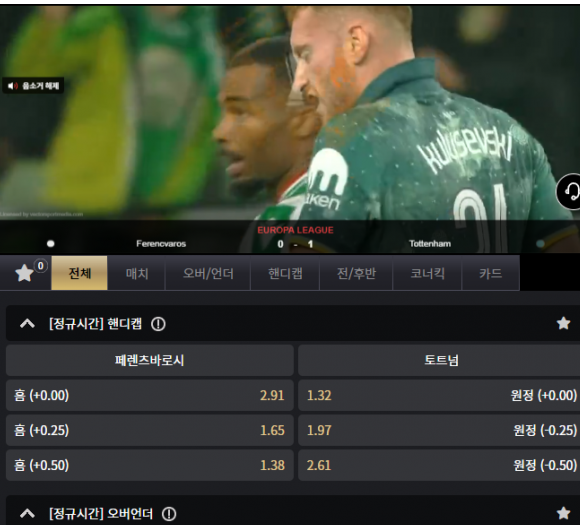Go to the 코너킥 tab

(x=427, y=273)
